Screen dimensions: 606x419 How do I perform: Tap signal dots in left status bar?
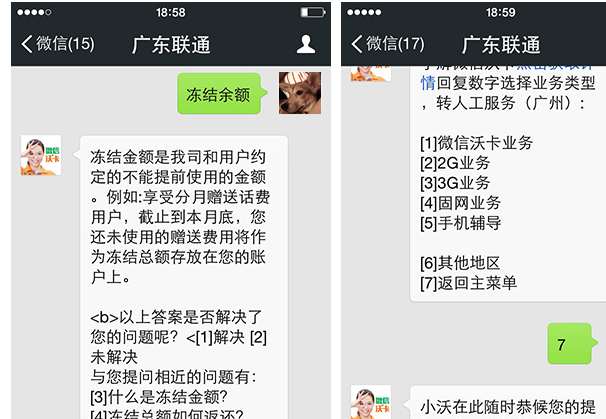point(34,12)
